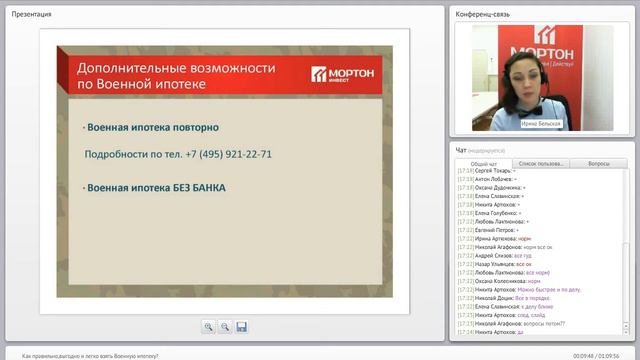Click the presenter video feed
The width and height of the screenshot is (640, 360).
click(542, 78)
